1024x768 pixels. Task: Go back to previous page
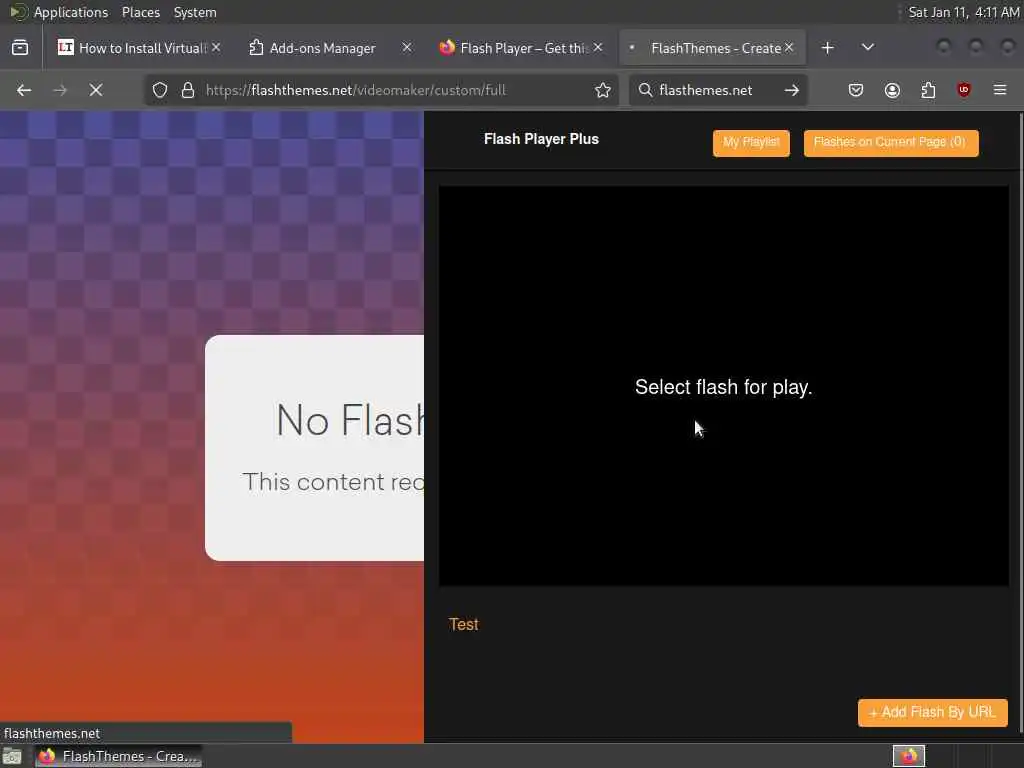24,90
